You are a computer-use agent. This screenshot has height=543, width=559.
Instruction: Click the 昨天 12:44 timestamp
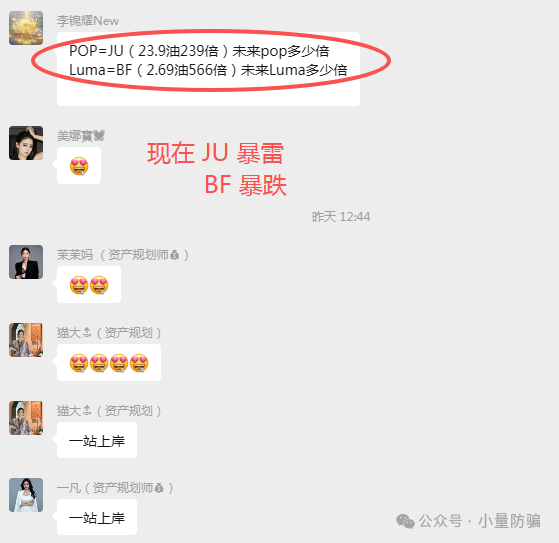[x=341, y=217]
